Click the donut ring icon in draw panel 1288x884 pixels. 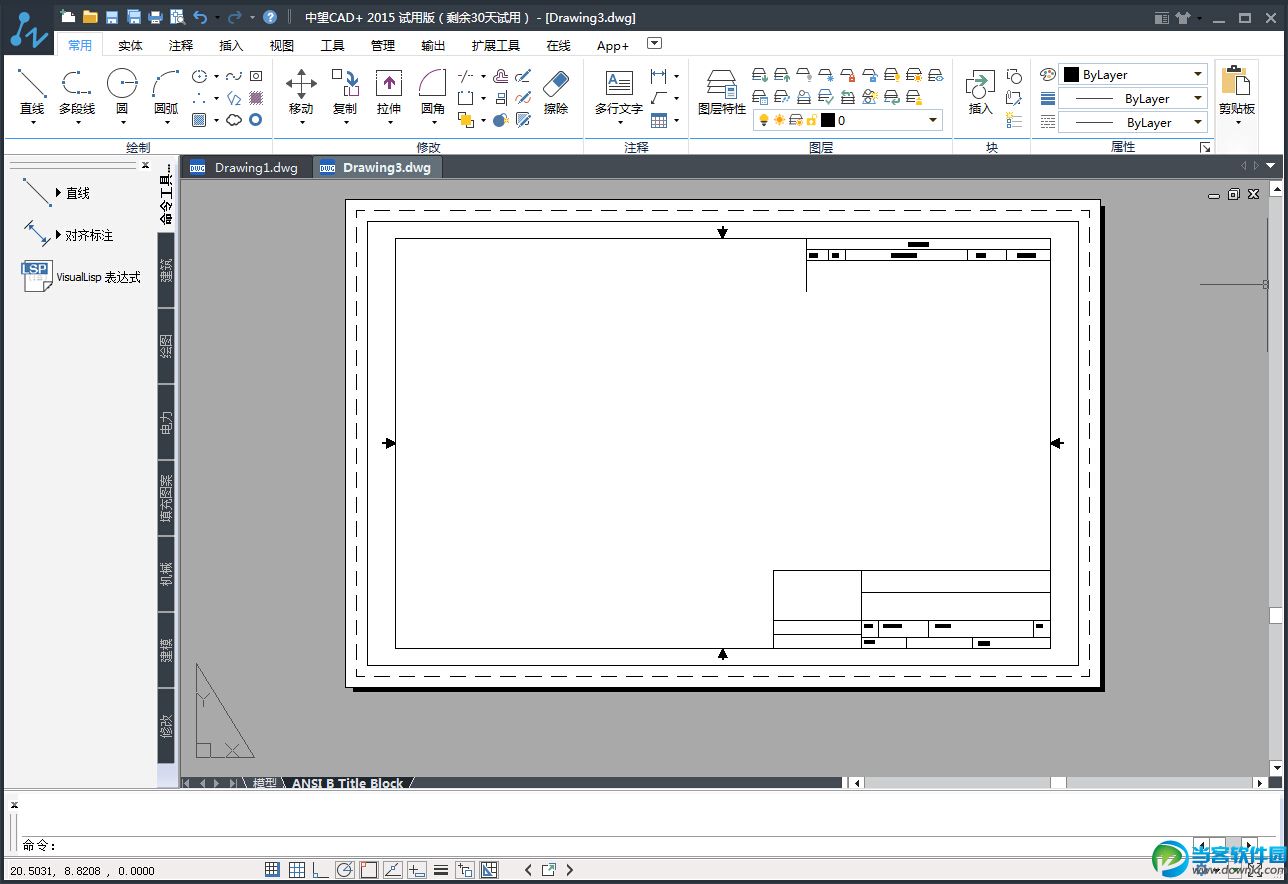coord(256,120)
